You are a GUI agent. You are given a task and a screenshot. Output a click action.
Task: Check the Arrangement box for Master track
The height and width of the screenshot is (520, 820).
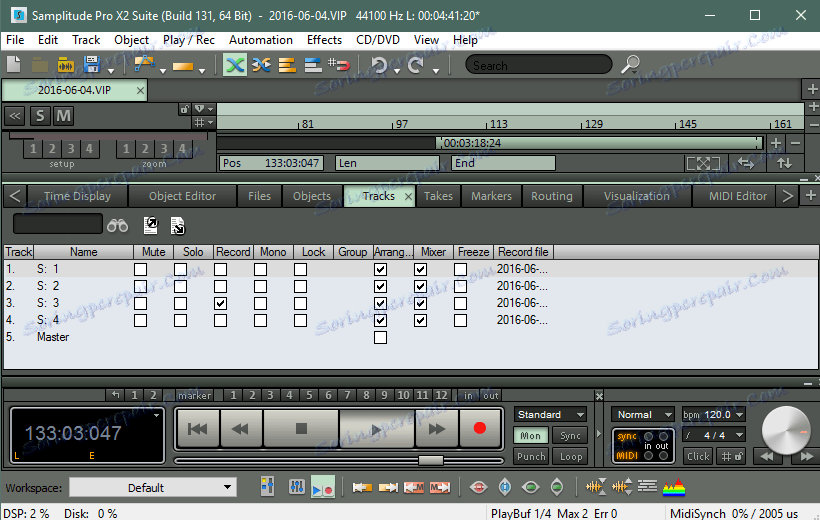[x=380, y=337]
